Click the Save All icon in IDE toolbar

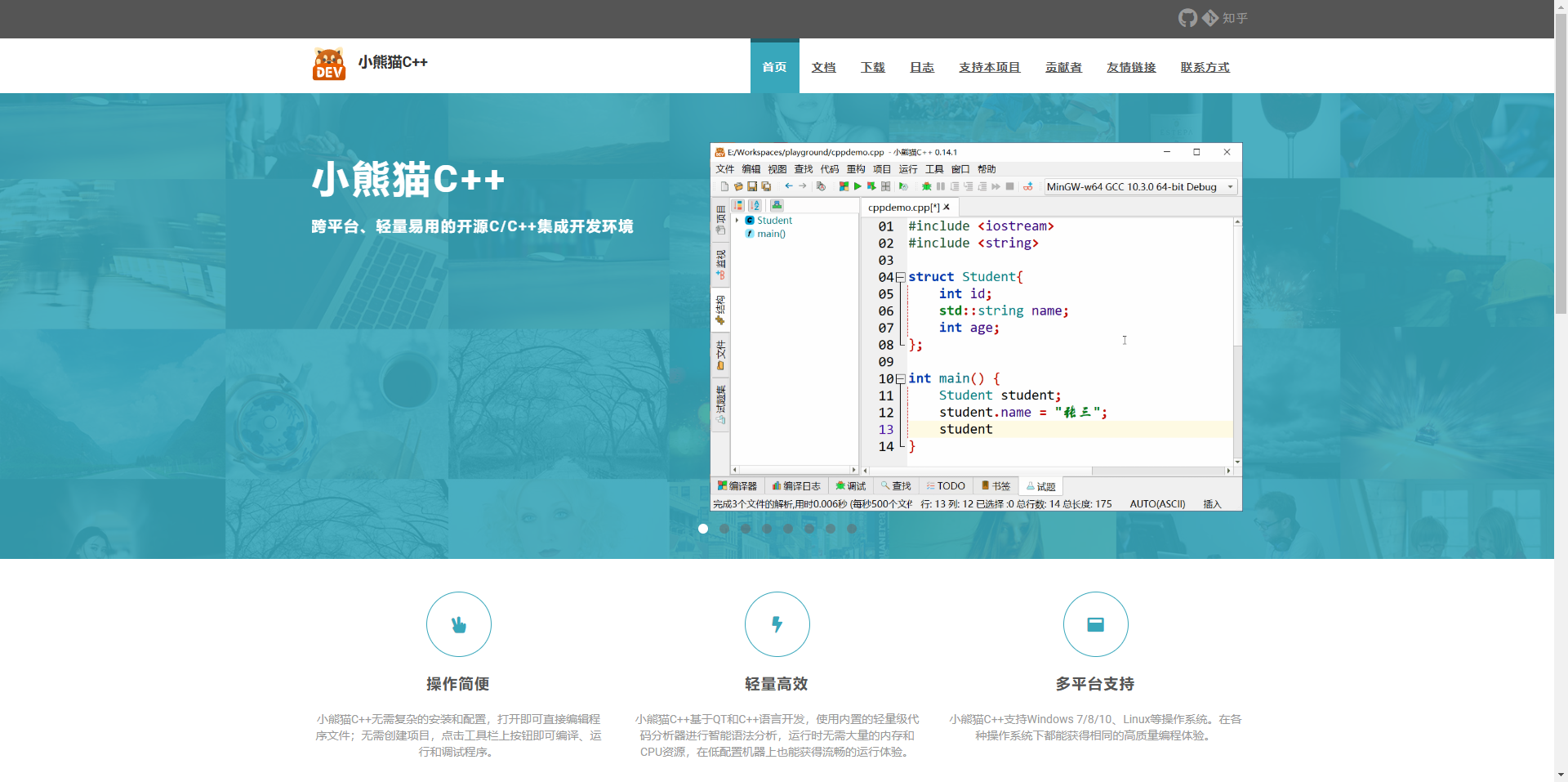coord(766,186)
